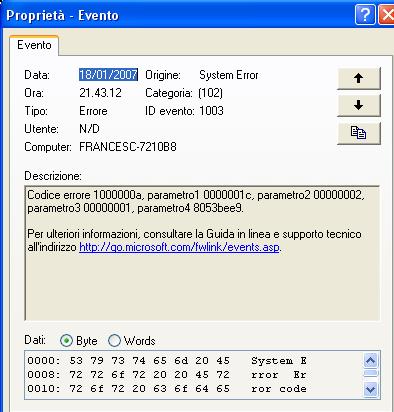Click the Origine value System Error
The image size is (394, 412).
point(229,75)
